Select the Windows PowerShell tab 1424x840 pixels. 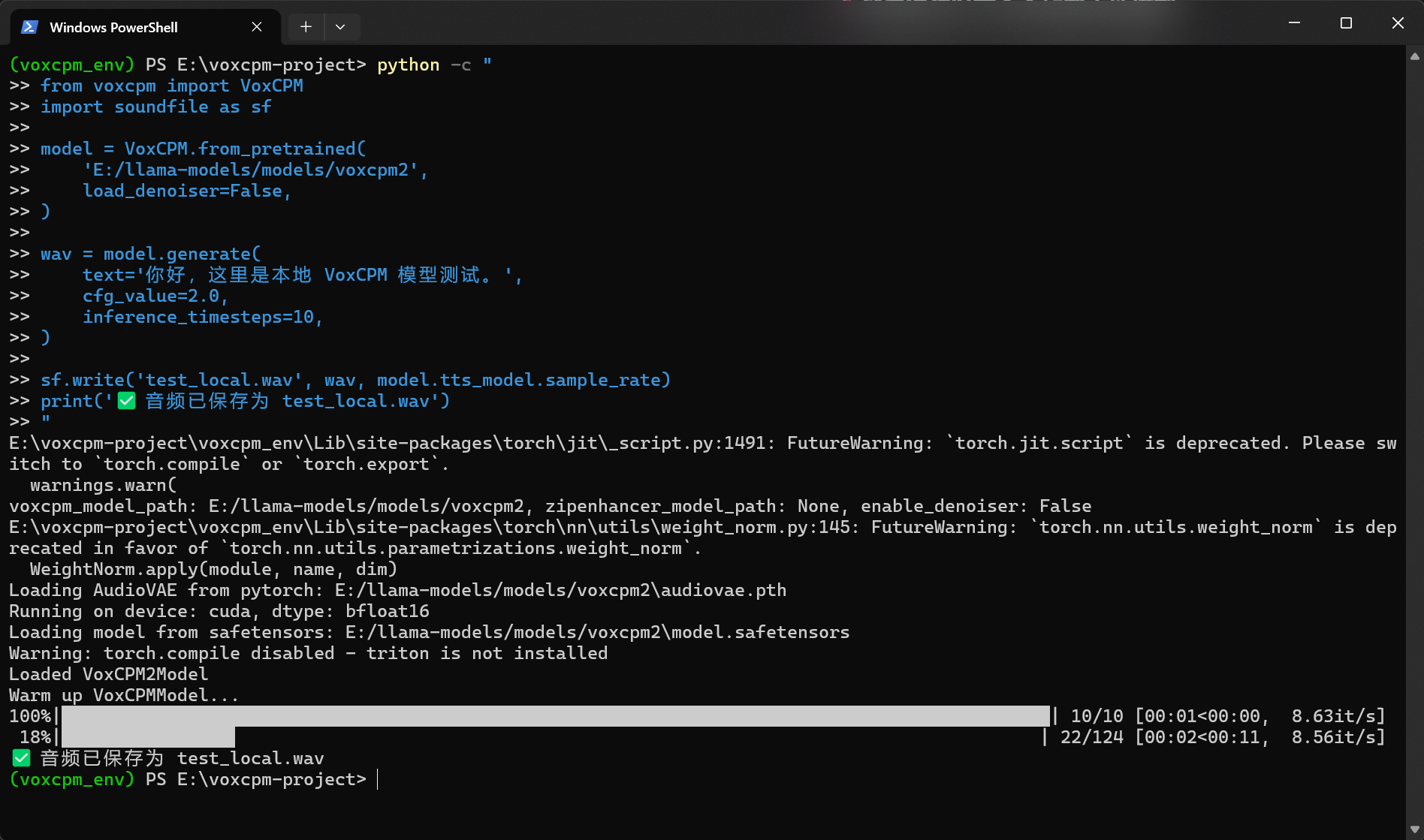point(146,27)
